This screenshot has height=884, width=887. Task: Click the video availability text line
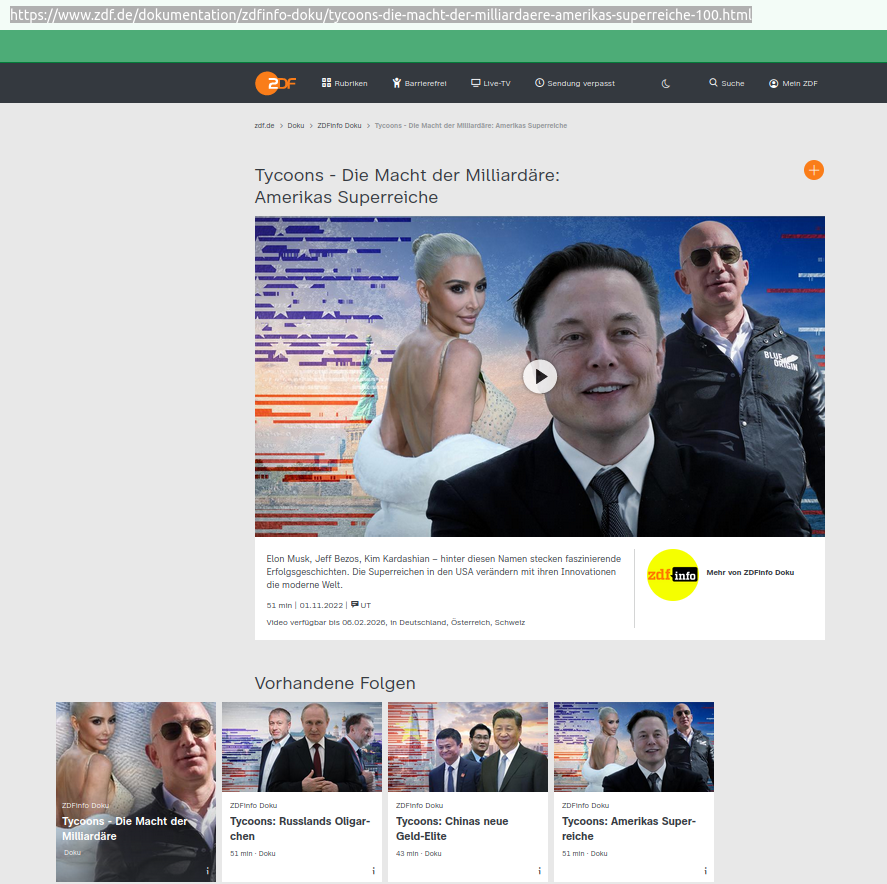[x=395, y=622]
